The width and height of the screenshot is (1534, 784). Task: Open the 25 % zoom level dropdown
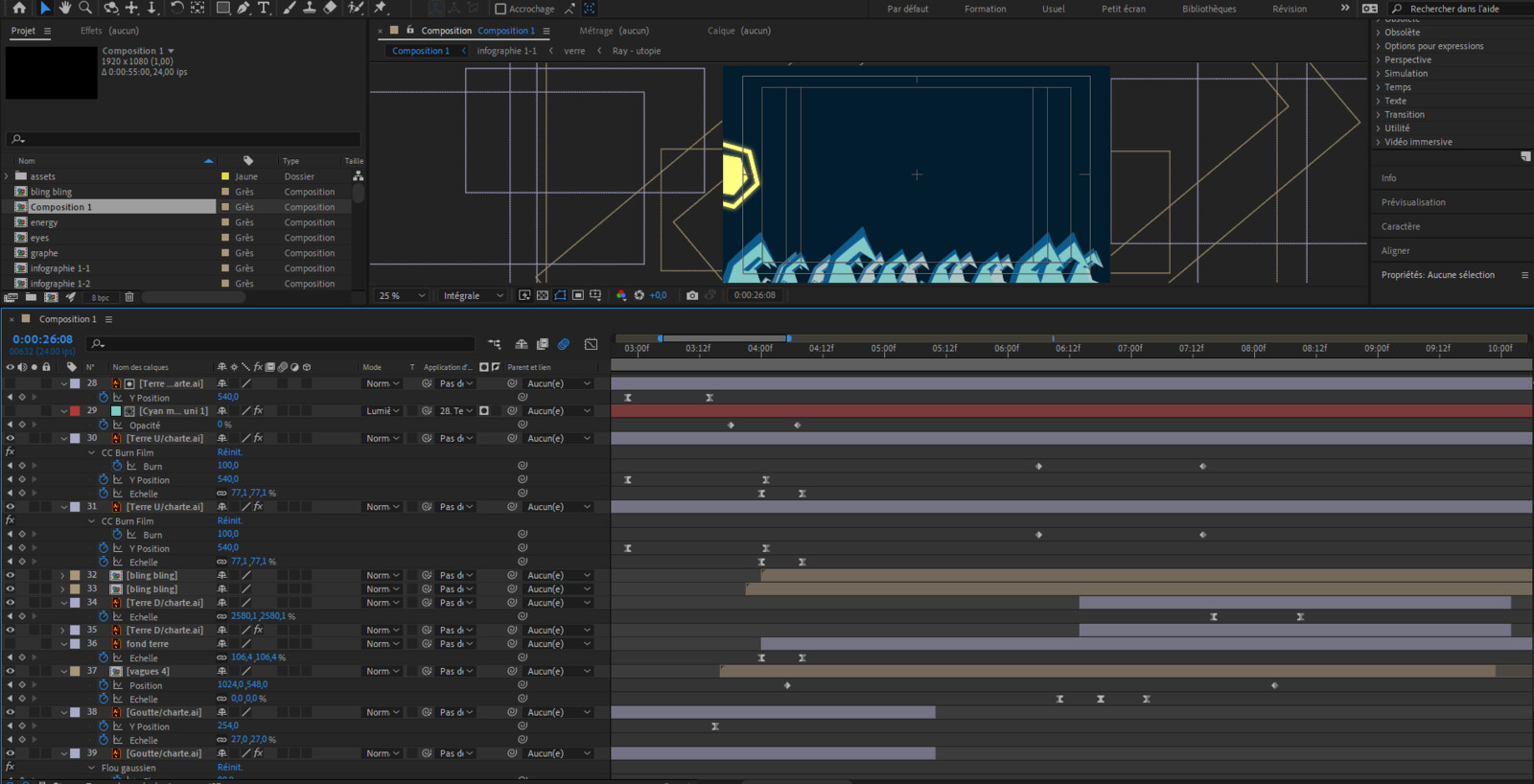401,295
